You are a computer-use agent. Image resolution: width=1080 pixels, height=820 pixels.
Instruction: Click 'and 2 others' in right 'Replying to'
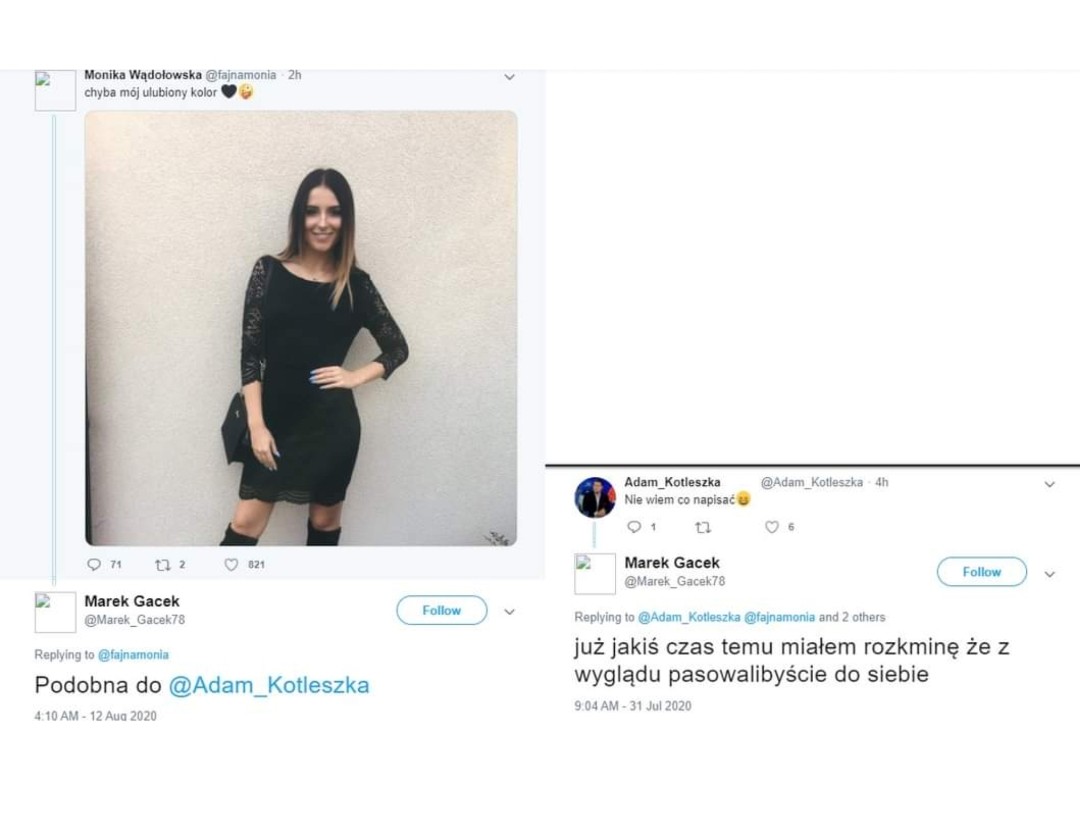click(852, 617)
